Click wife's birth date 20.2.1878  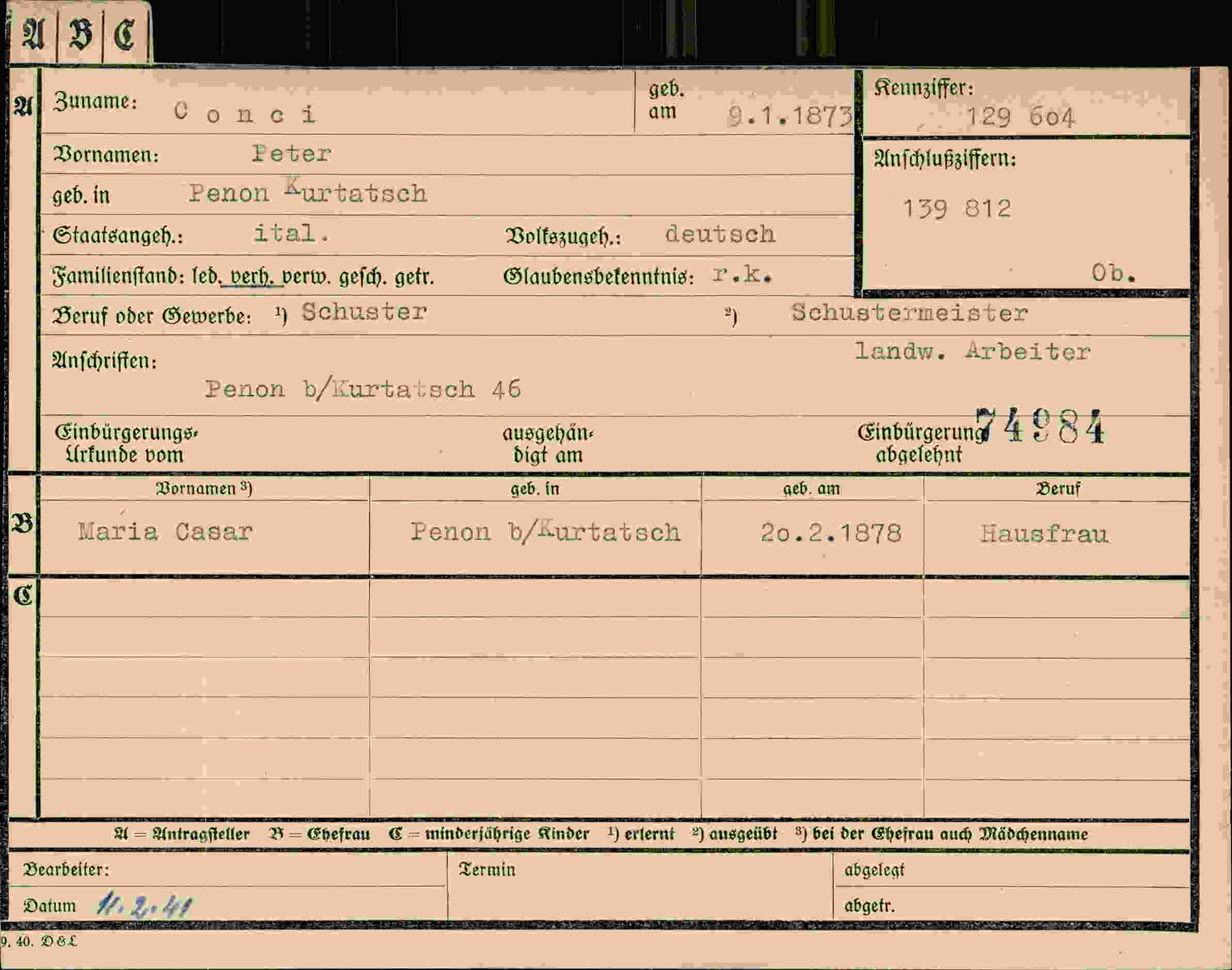coord(831,533)
